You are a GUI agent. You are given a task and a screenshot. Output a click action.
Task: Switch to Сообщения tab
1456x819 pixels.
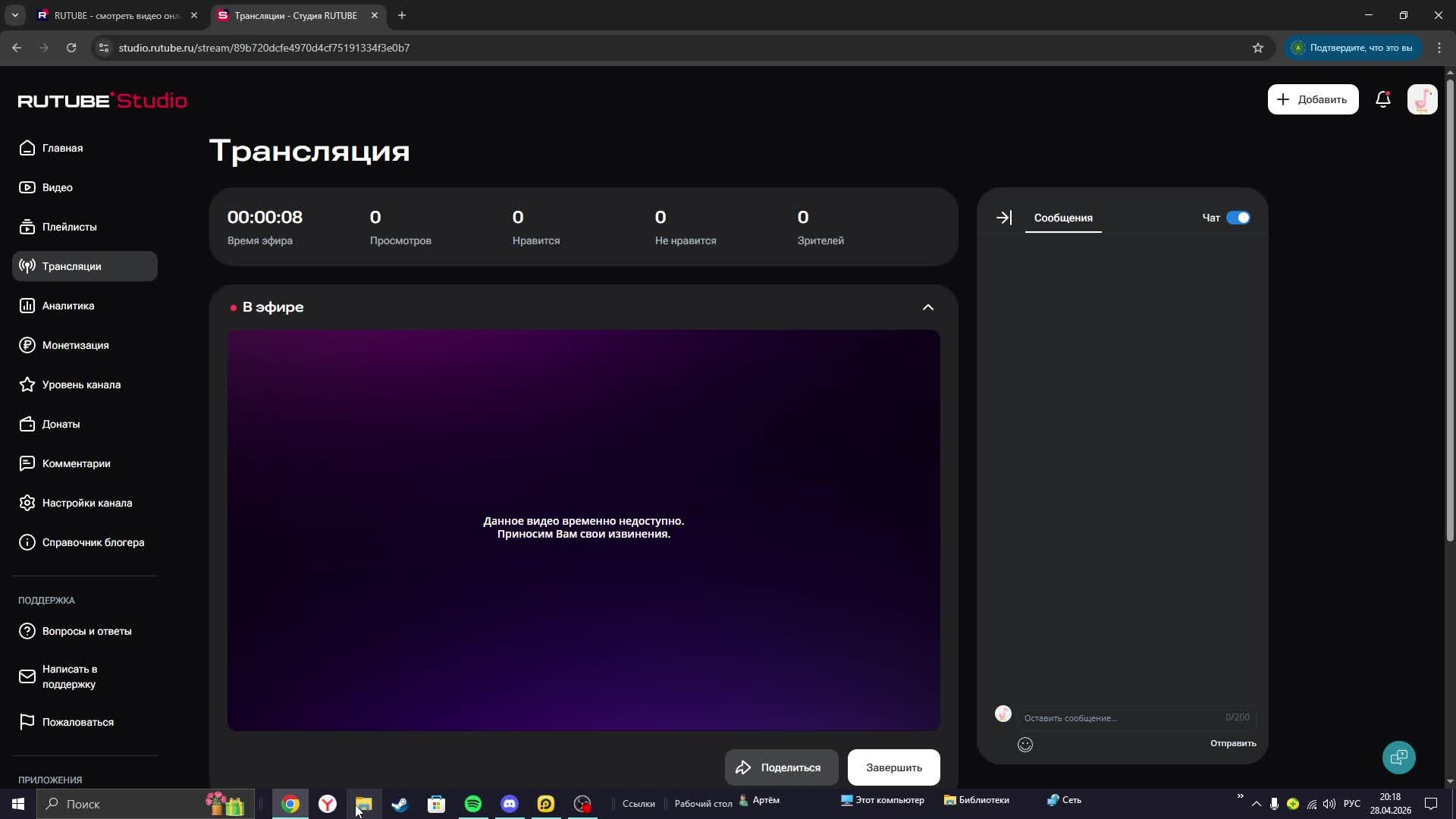click(x=1063, y=218)
